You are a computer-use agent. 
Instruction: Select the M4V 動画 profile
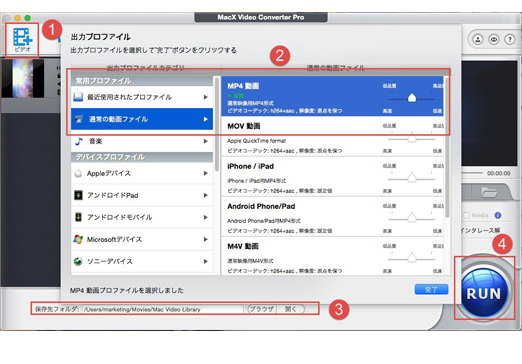coord(332,256)
